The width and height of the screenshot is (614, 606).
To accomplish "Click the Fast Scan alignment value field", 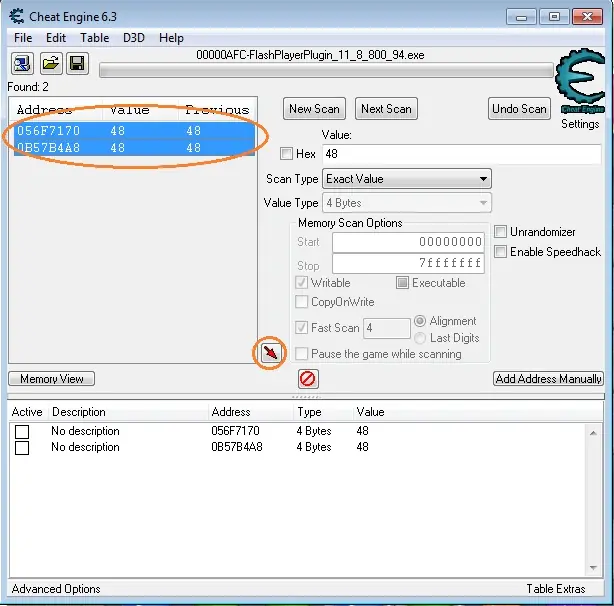I will click(387, 328).
